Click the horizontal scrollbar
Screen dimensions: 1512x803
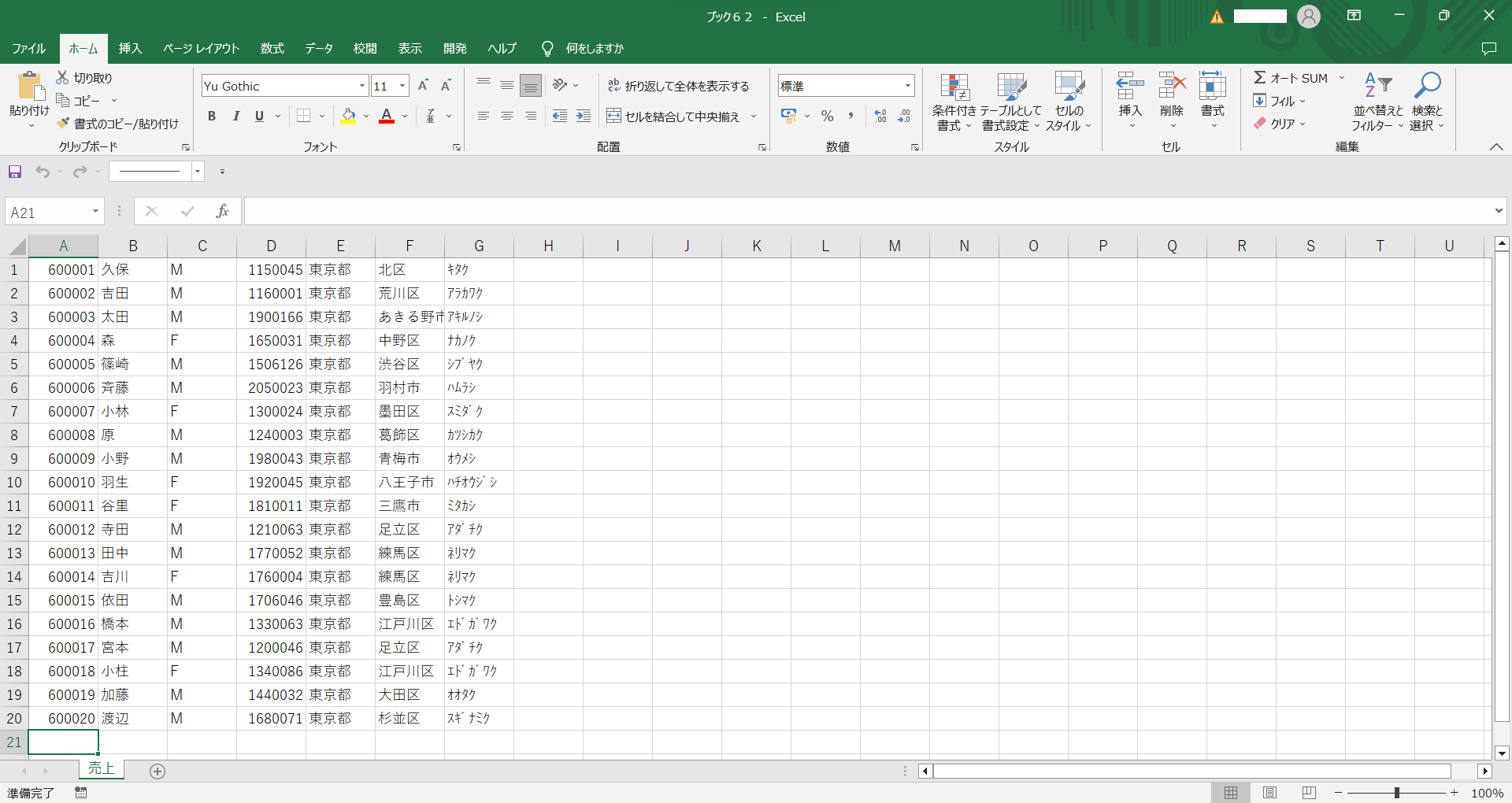(x=1192, y=772)
